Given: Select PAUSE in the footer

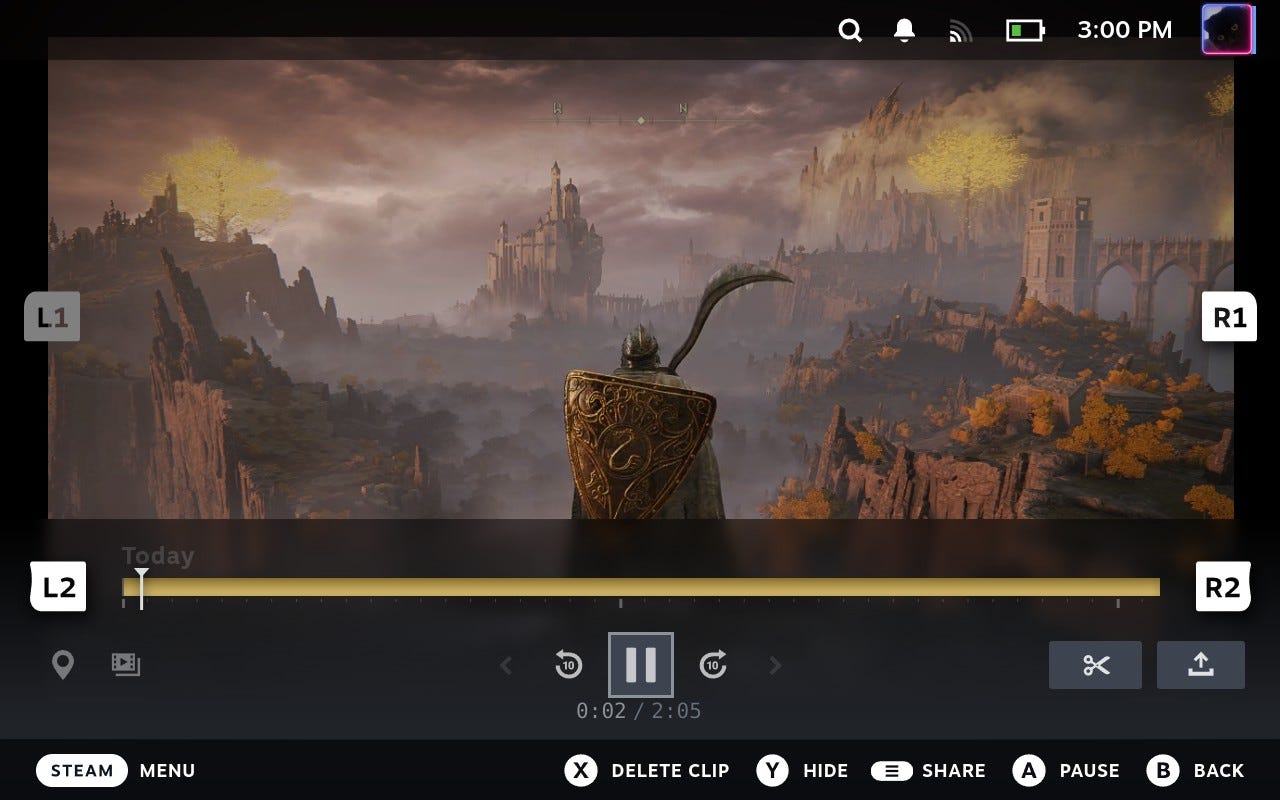Looking at the screenshot, I should click(1089, 771).
